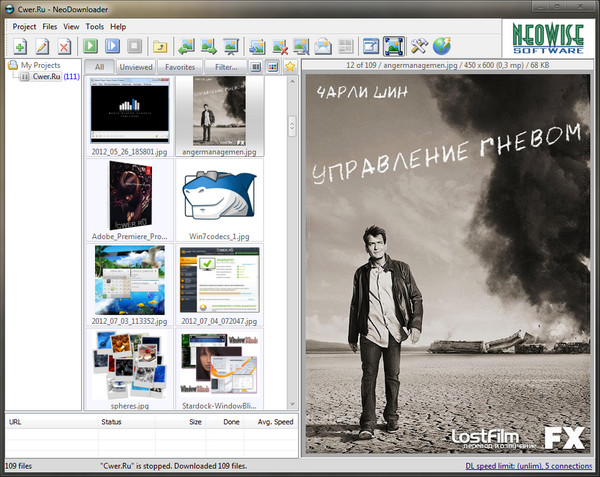600x477 pixels.
Task: Click the star favorites icon beside the Filter tab
Action: 290,67
